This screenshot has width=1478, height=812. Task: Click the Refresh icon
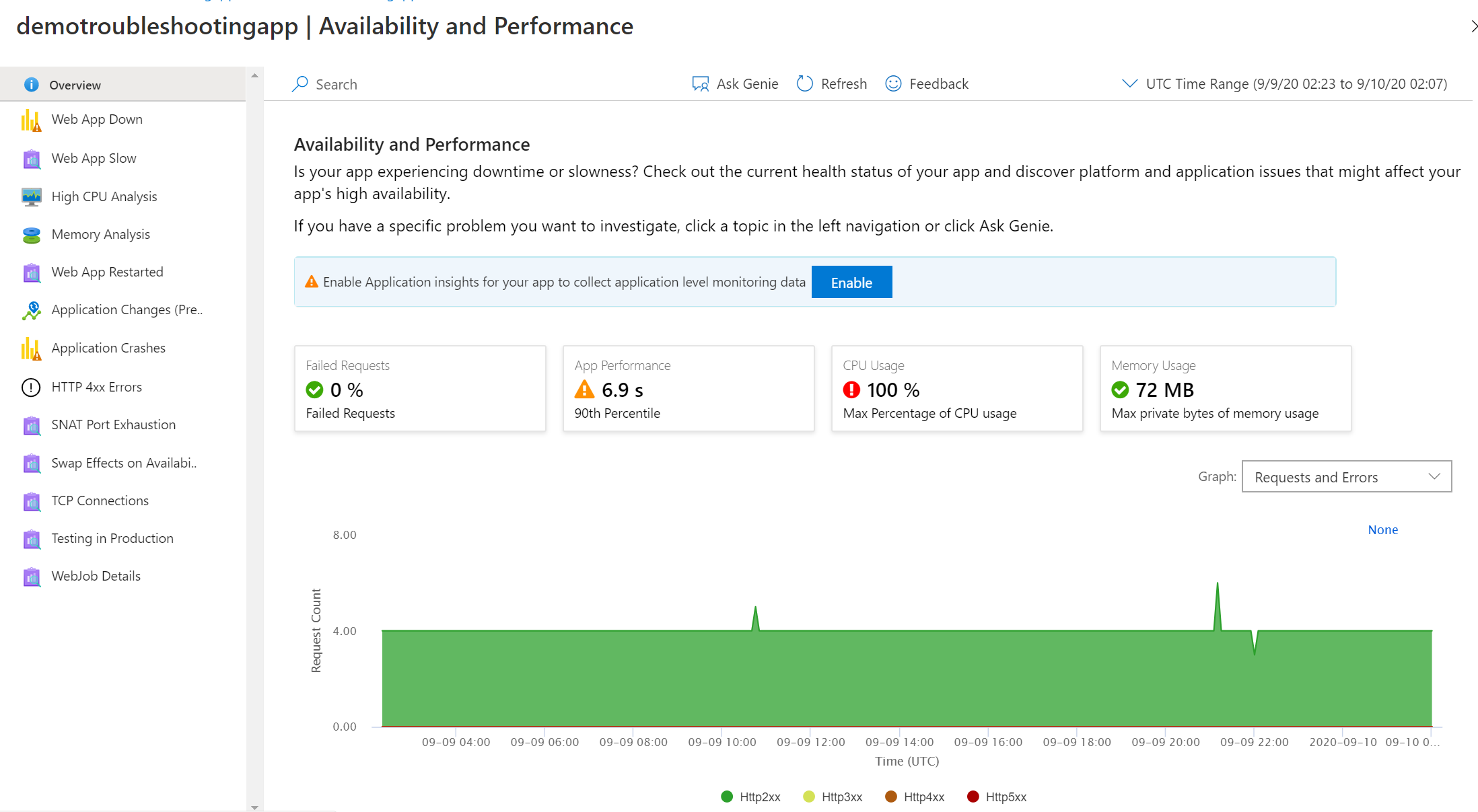tap(804, 83)
